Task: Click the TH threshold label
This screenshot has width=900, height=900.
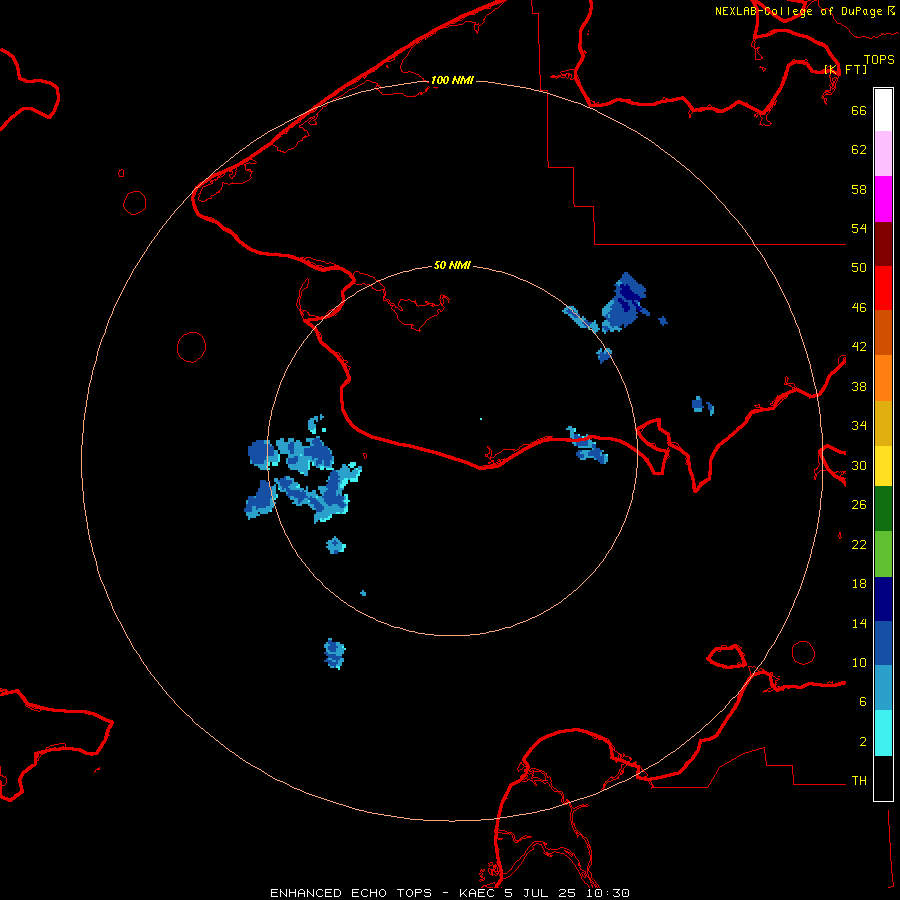Action: [x=859, y=781]
